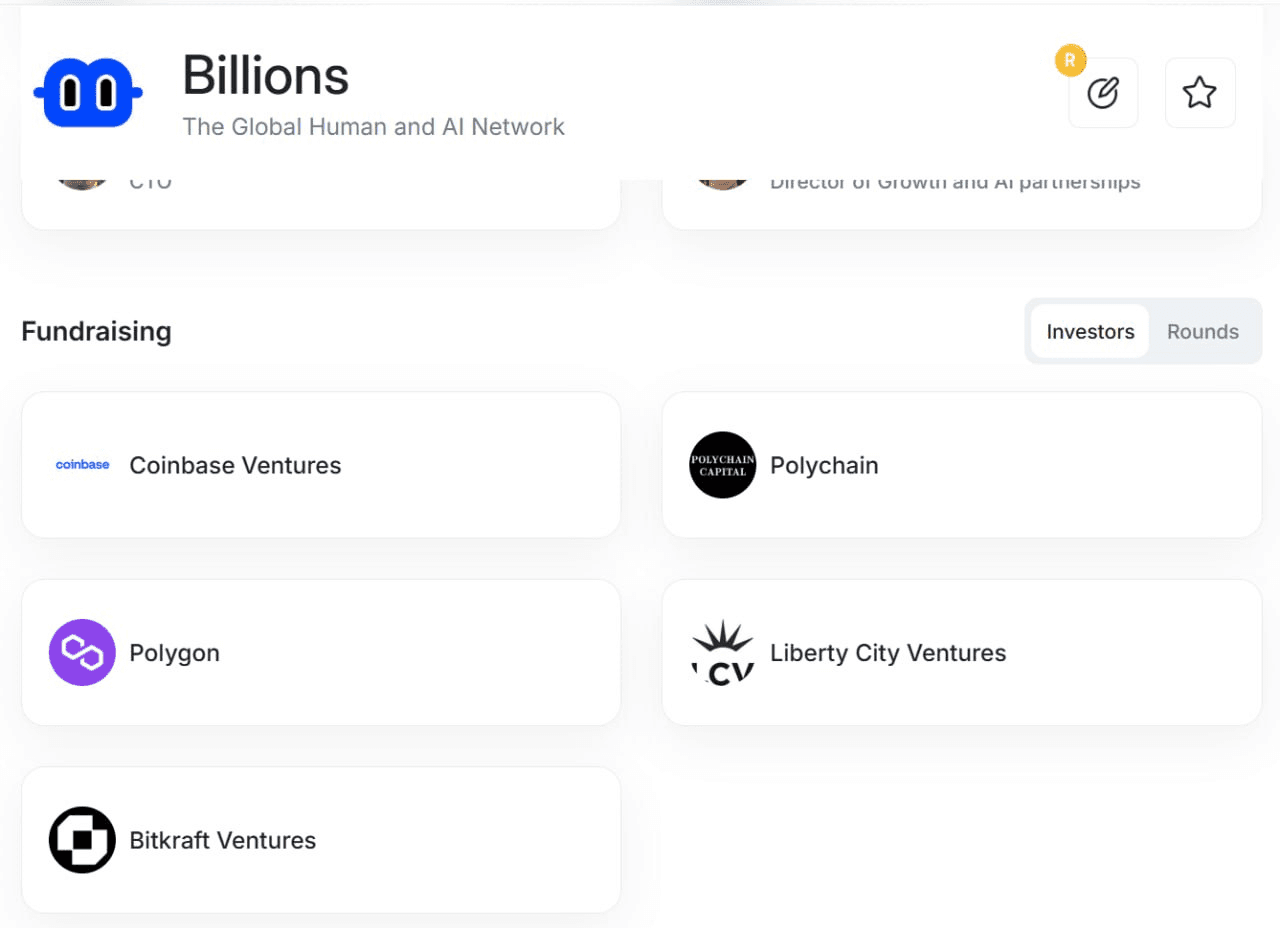Open the Polychain investor name link
Screen dimensions: 1280x928
click(x=824, y=465)
